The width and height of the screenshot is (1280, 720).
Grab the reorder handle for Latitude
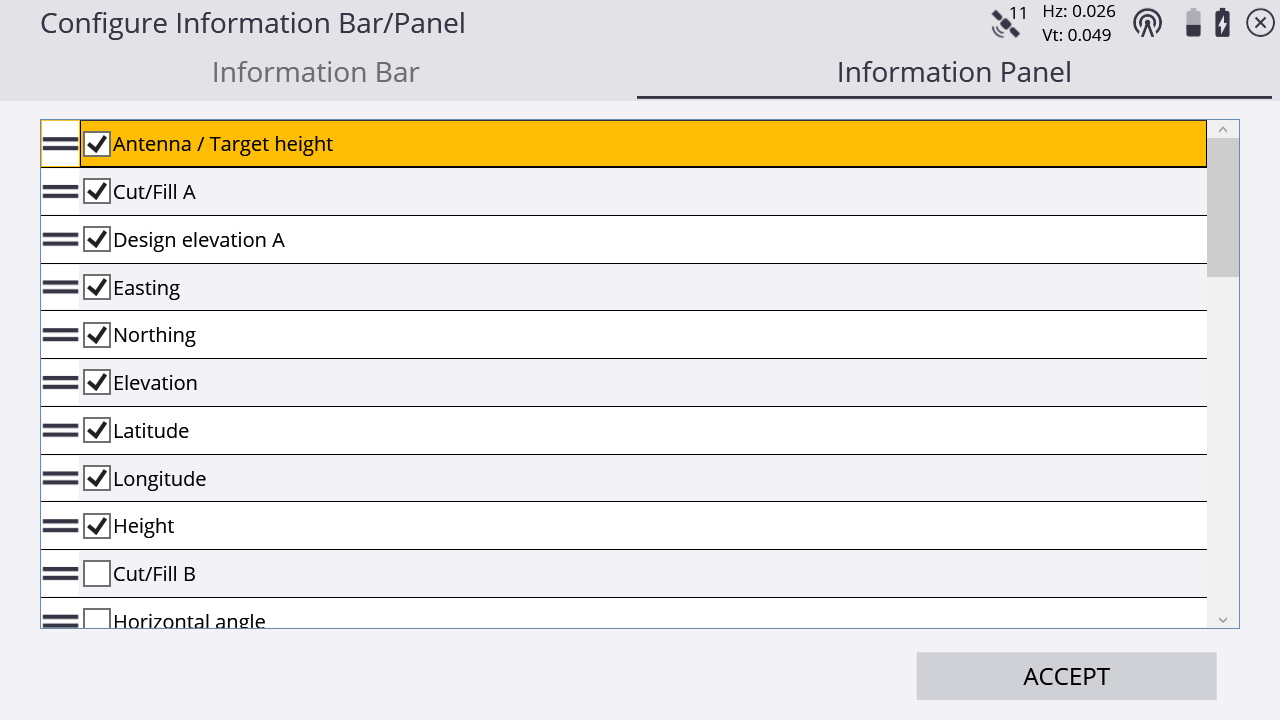click(60, 430)
